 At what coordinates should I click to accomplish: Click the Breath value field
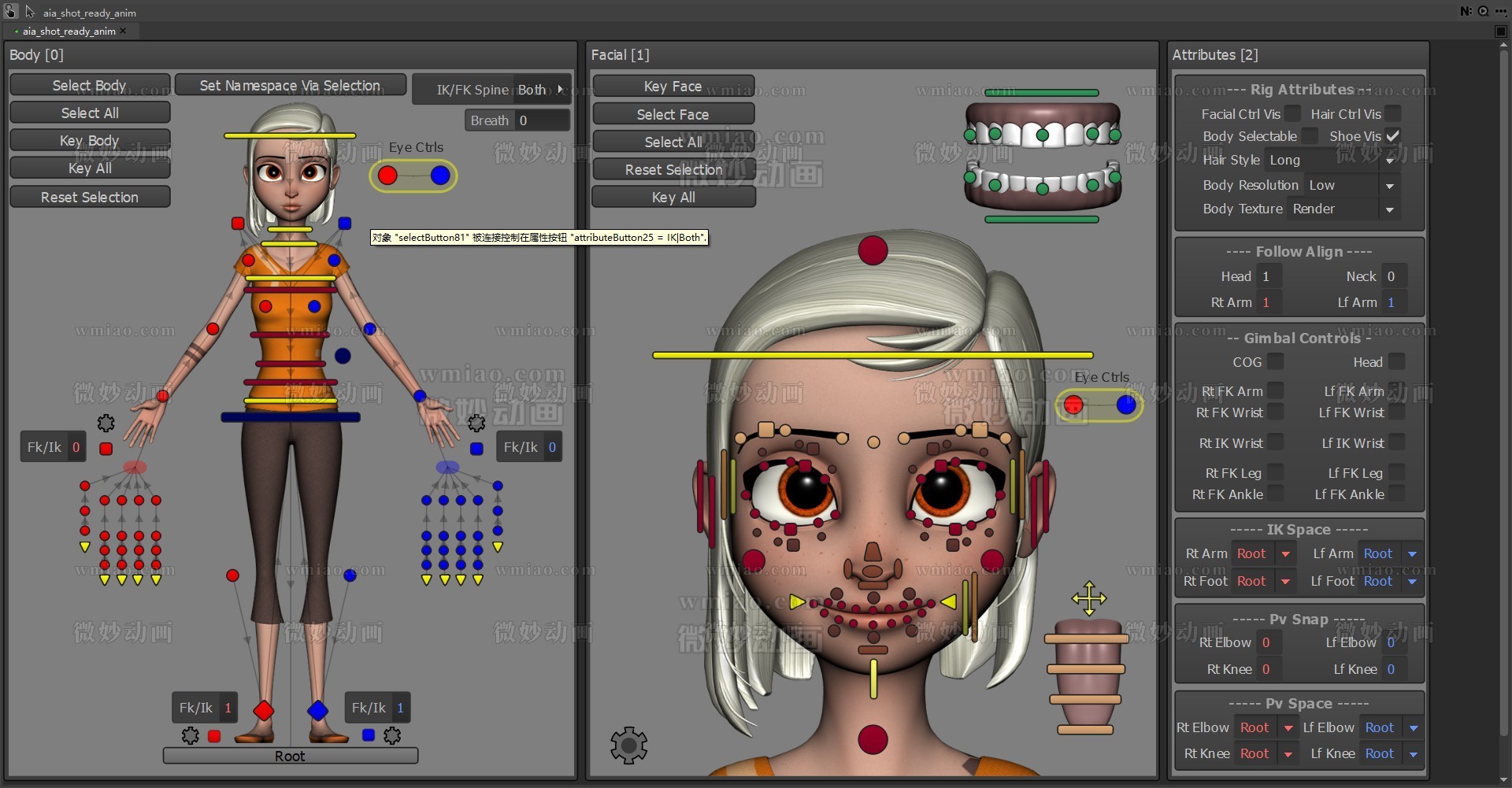click(541, 120)
